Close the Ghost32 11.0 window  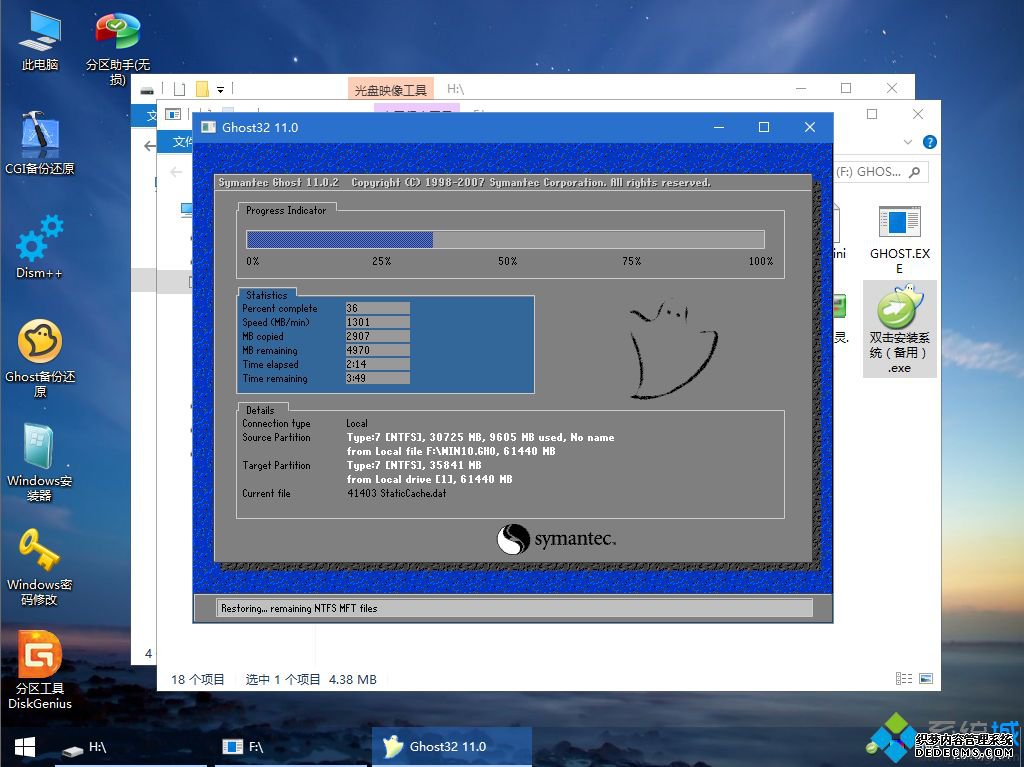[810, 127]
